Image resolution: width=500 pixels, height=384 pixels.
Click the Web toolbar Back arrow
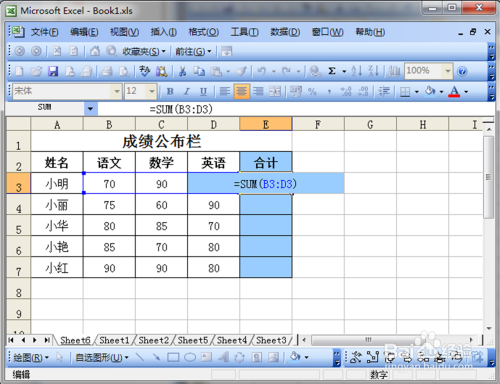(20, 51)
